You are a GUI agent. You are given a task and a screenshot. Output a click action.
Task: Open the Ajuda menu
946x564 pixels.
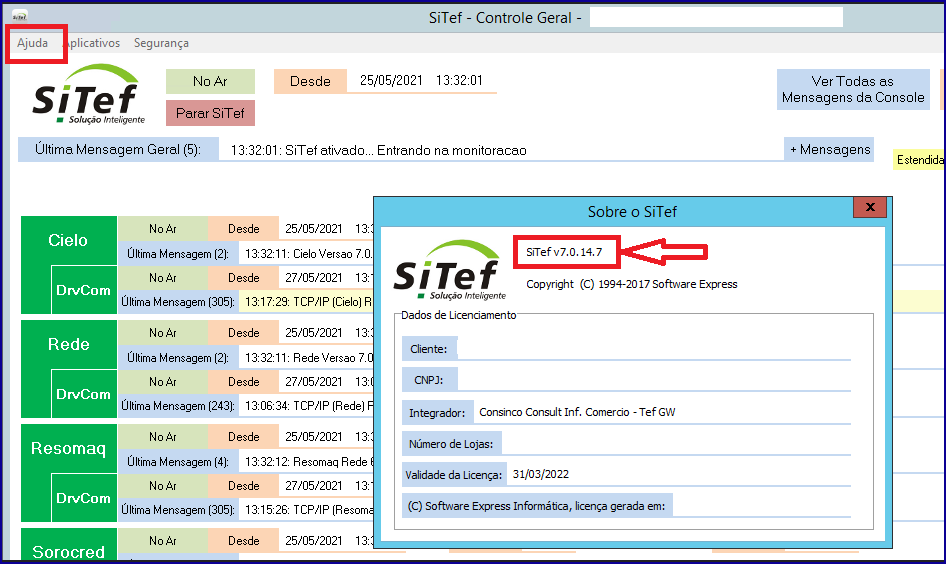(33, 43)
